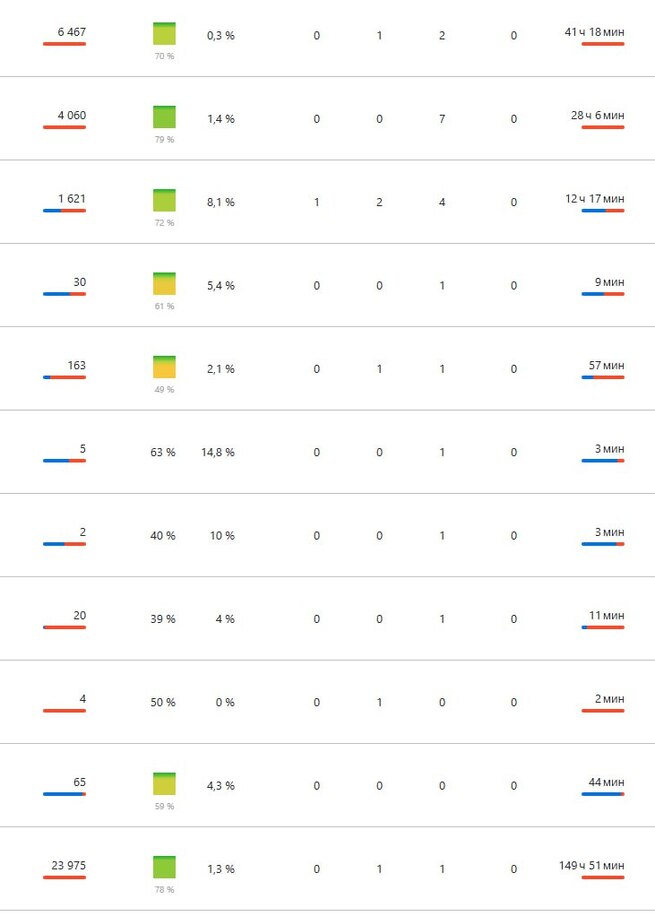The height and width of the screenshot is (916, 655).
Task: Click the 78 % green rating indicator
Action: coord(164,867)
